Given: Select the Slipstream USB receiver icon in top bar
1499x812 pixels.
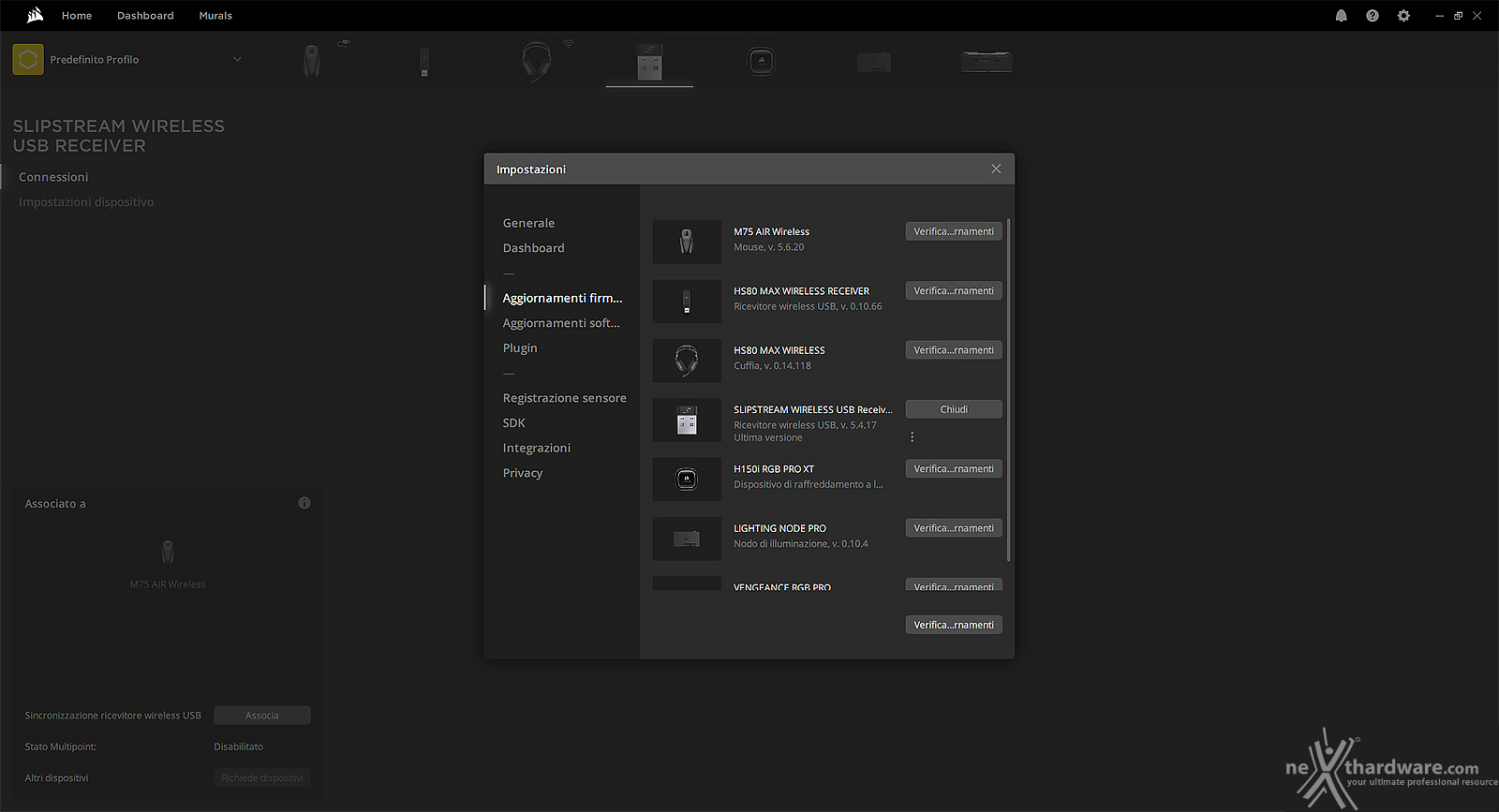Looking at the screenshot, I should pyautogui.click(x=649, y=61).
